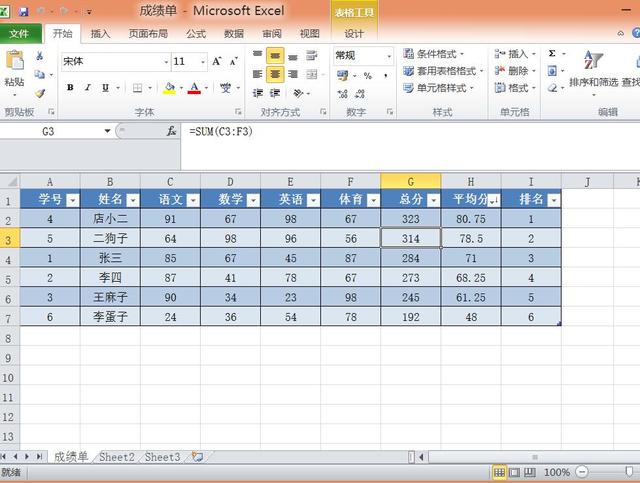Apply Underline formatting
This screenshot has height=483, width=640.
(x=104, y=88)
